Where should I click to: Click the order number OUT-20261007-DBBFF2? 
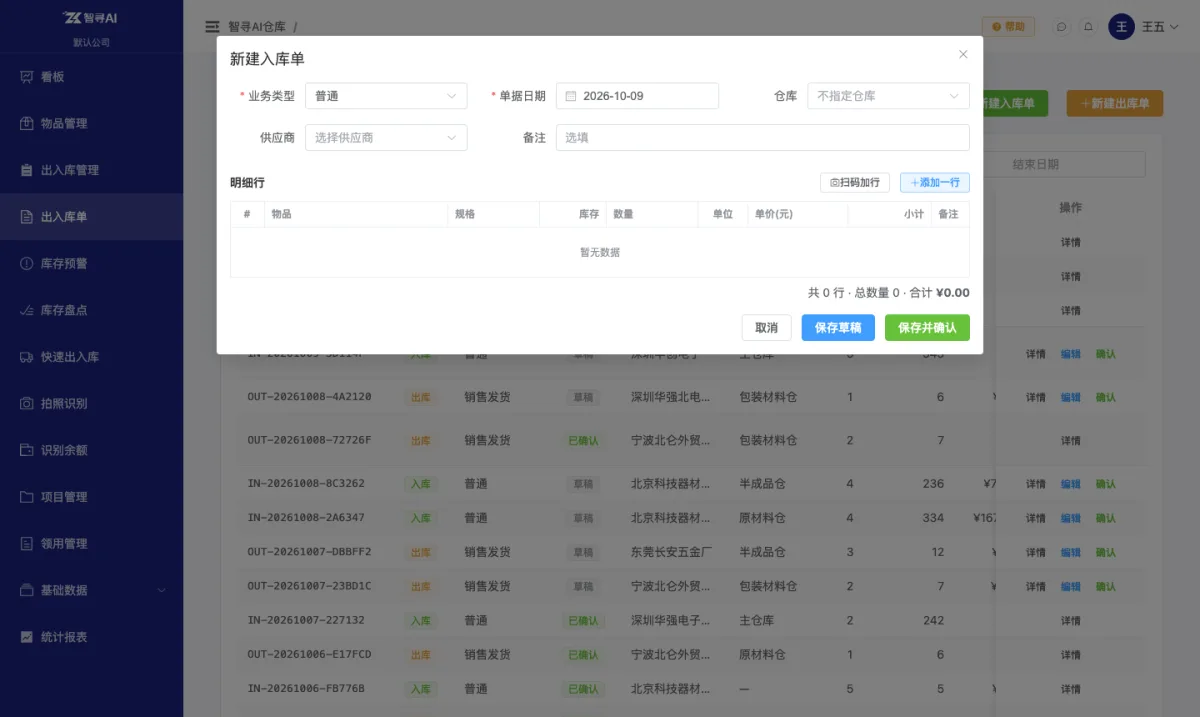309,552
